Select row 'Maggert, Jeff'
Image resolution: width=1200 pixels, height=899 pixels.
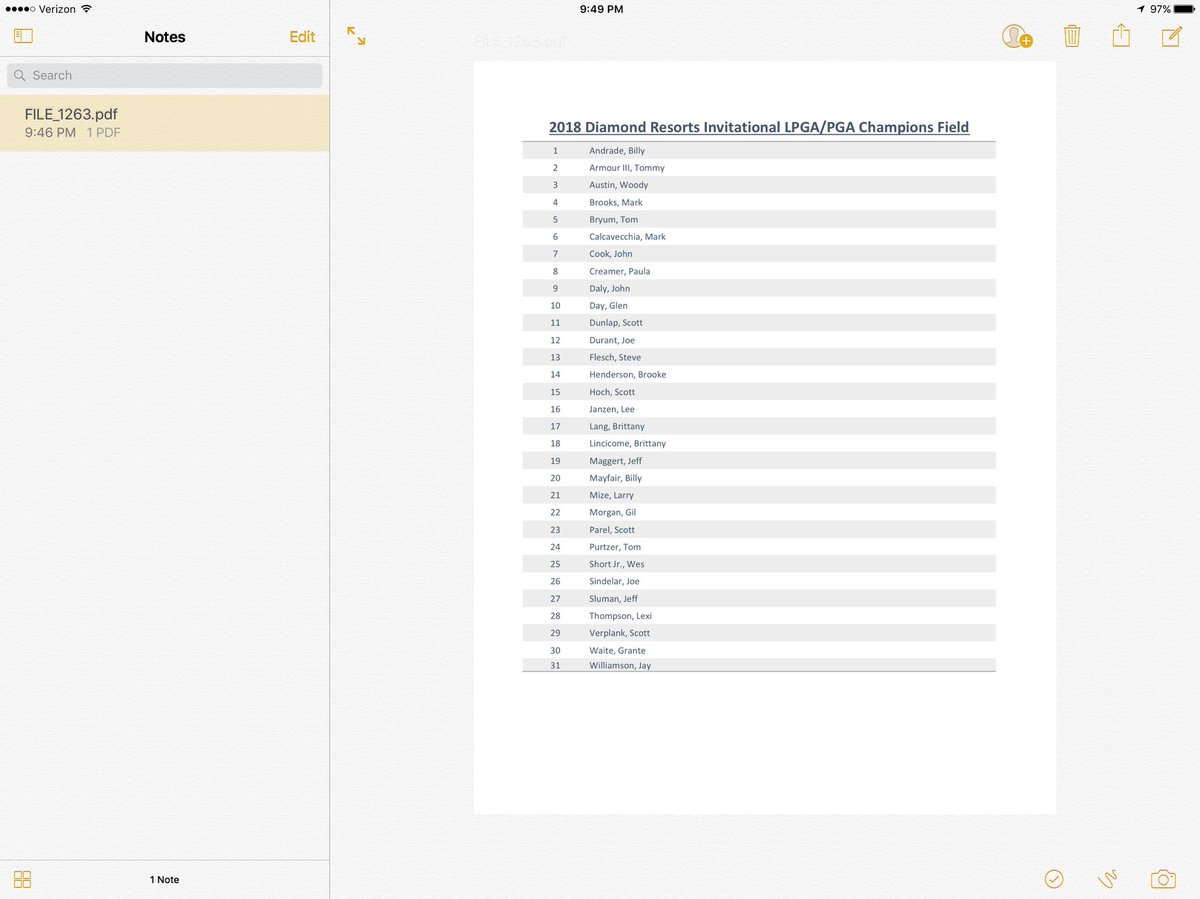coord(759,461)
